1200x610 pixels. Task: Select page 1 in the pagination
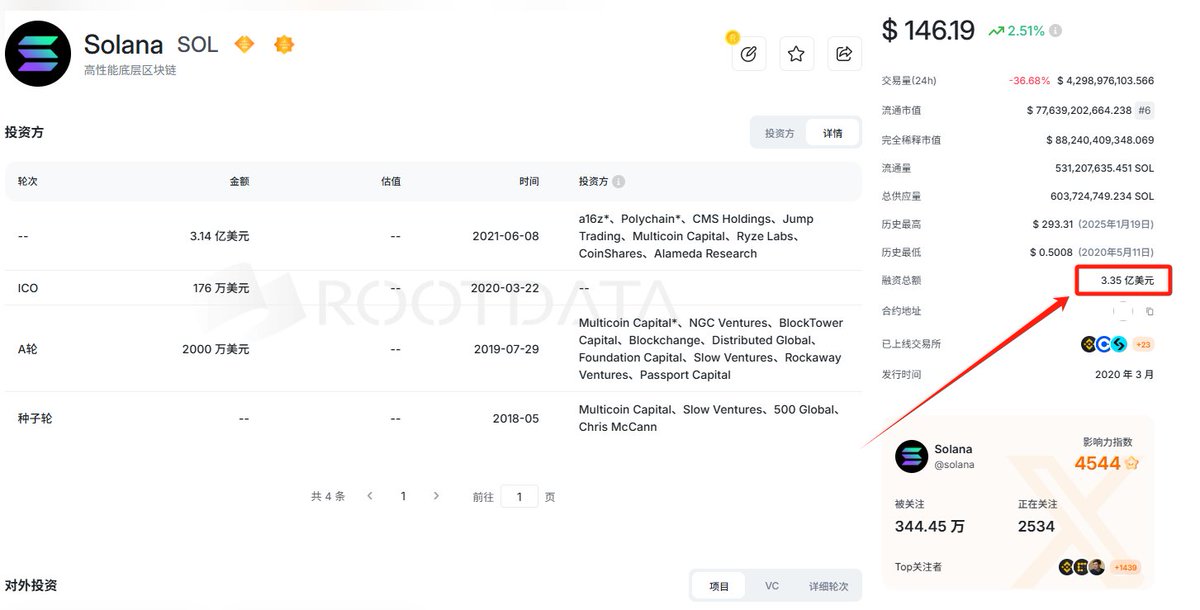[x=403, y=496]
